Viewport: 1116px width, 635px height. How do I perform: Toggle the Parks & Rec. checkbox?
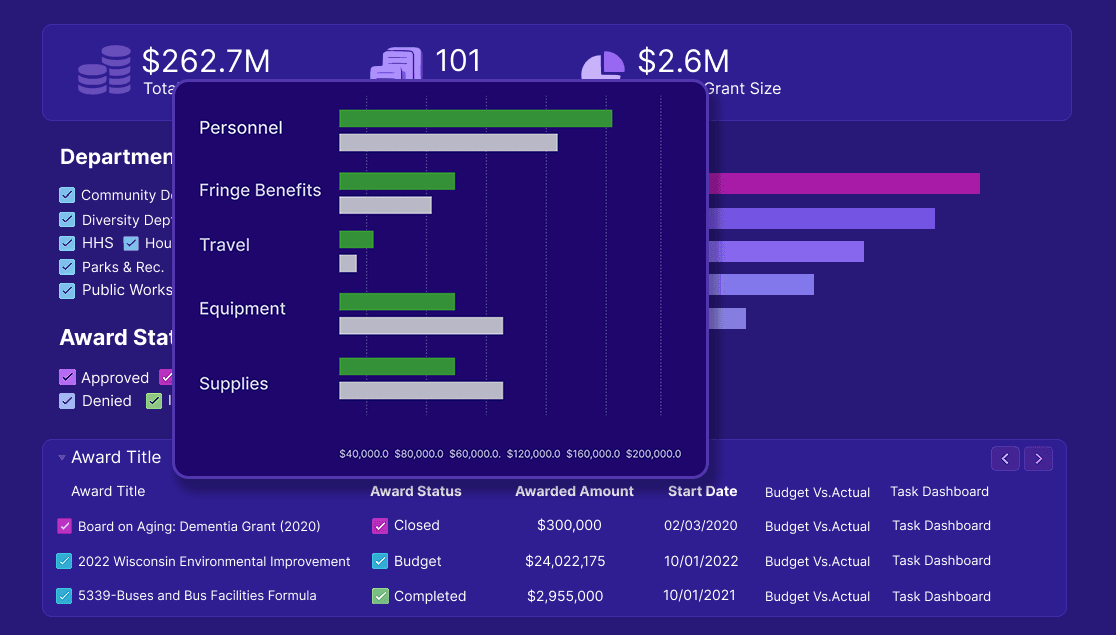67,267
